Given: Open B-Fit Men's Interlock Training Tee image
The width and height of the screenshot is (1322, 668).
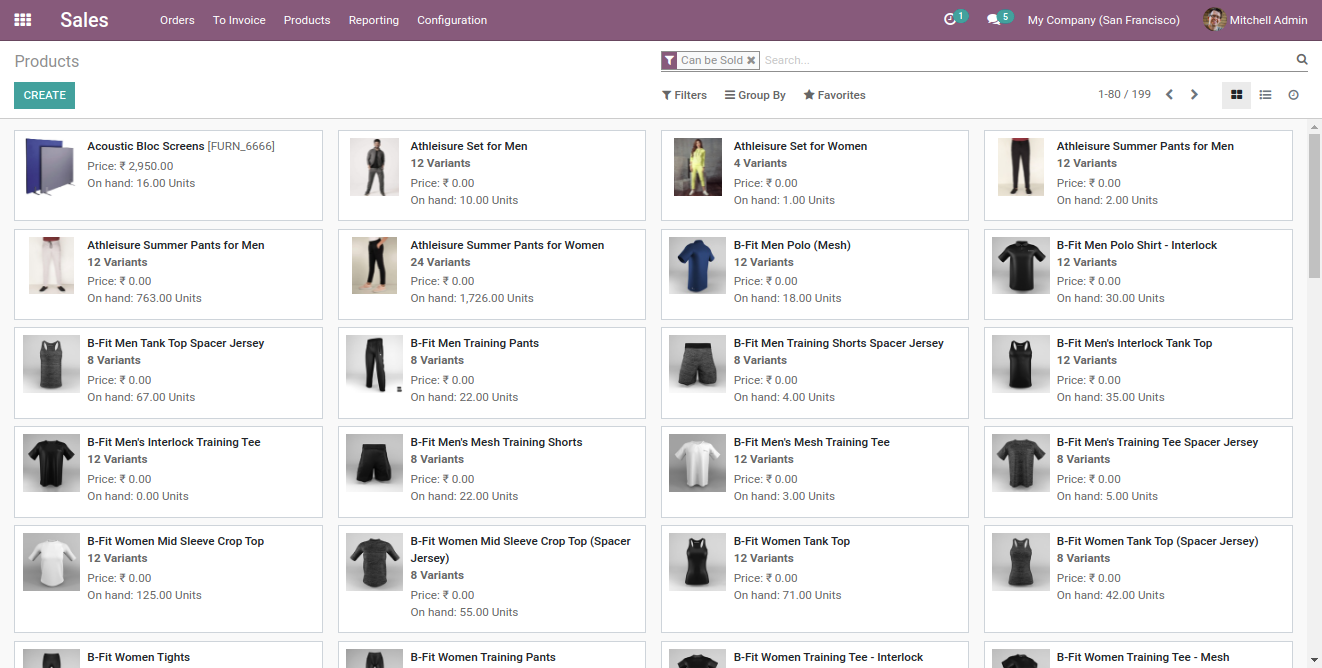Looking at the screenshot, I should point(51,462).
